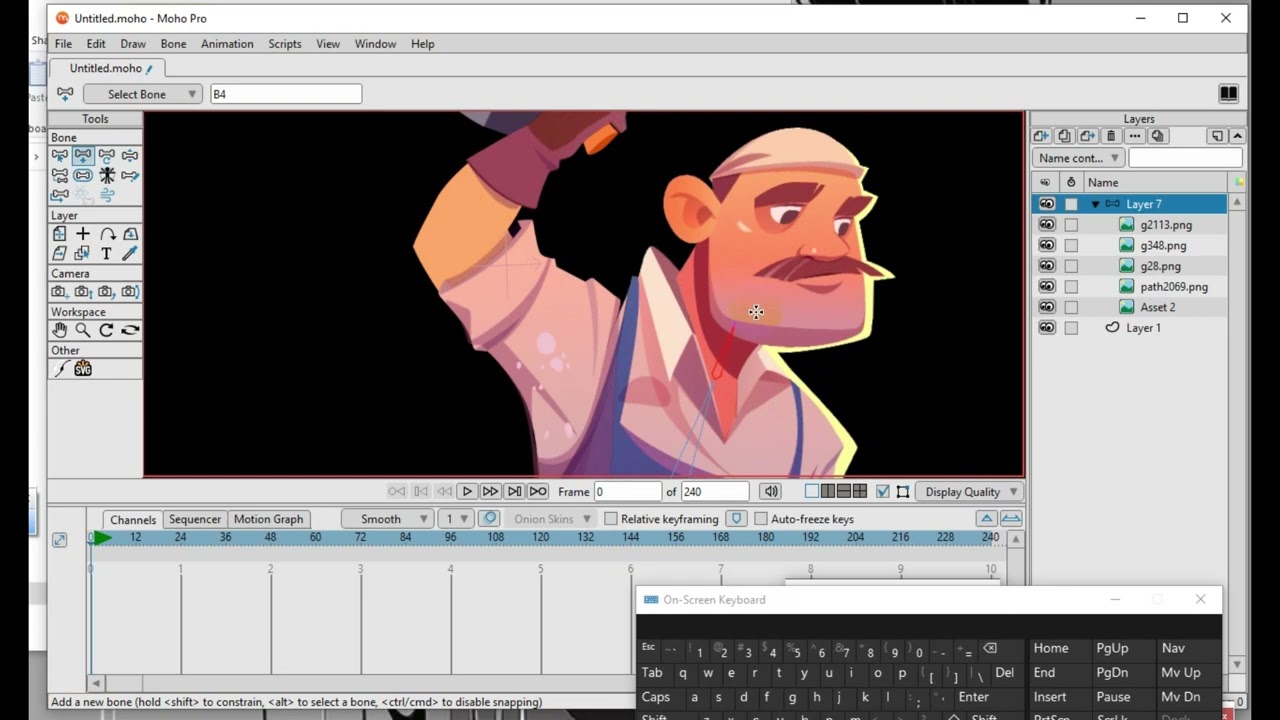This screenshot has height=720, width=1280.
Task: Choose the Manipulate Bones tool with starburst figure
Action: [107, 176]
